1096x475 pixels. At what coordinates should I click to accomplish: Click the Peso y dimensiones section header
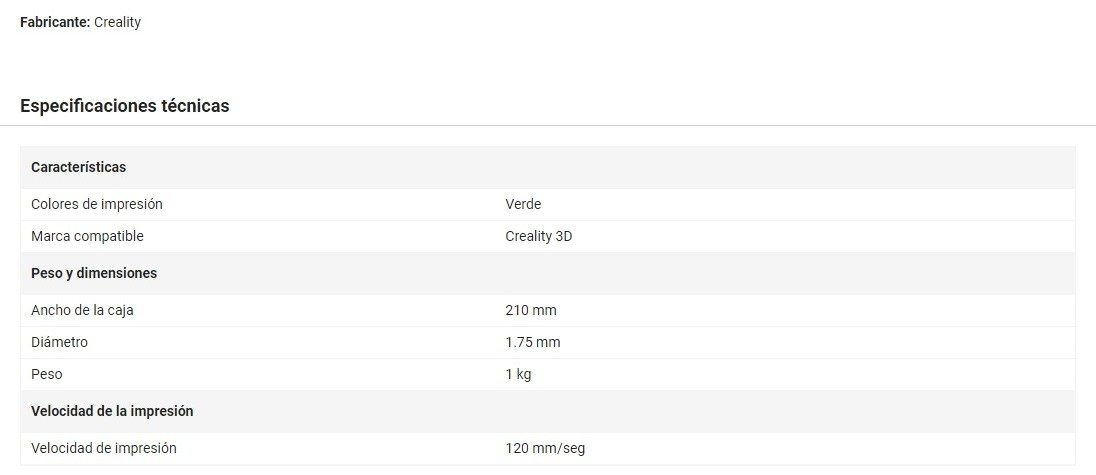(94, 273)
